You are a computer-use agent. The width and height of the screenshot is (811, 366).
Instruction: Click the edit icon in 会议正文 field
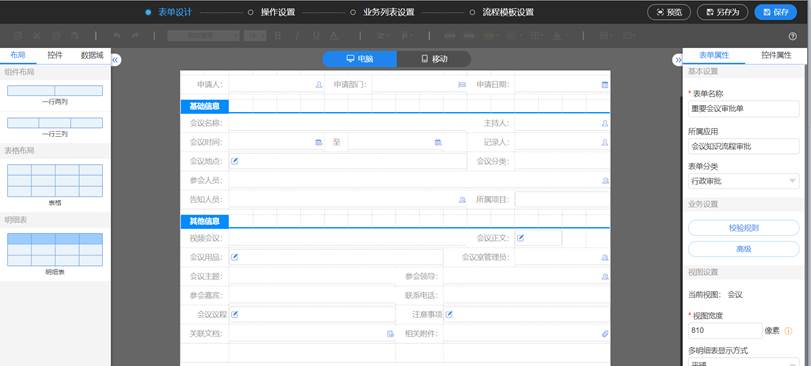pyautogui.click(x=521, y=238)
